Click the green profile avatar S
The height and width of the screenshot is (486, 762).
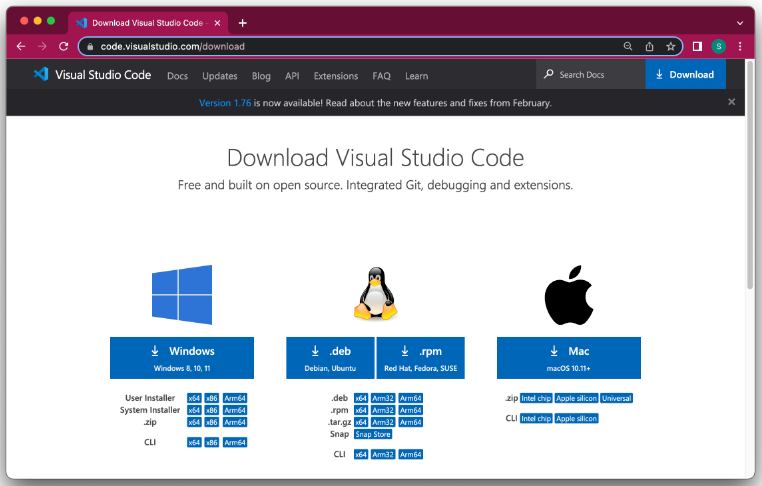point(719,46)
